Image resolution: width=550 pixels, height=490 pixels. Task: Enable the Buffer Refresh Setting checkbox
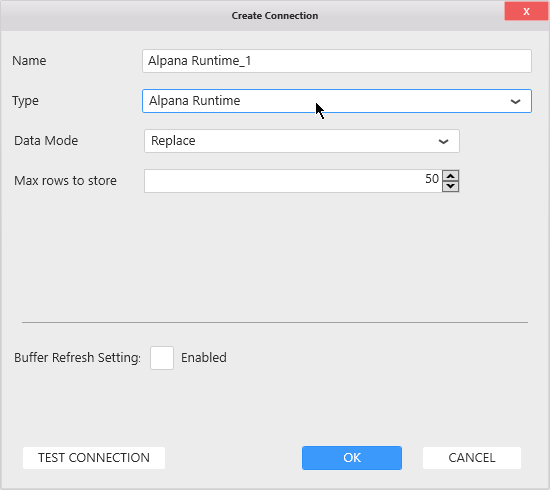(162, 358)
